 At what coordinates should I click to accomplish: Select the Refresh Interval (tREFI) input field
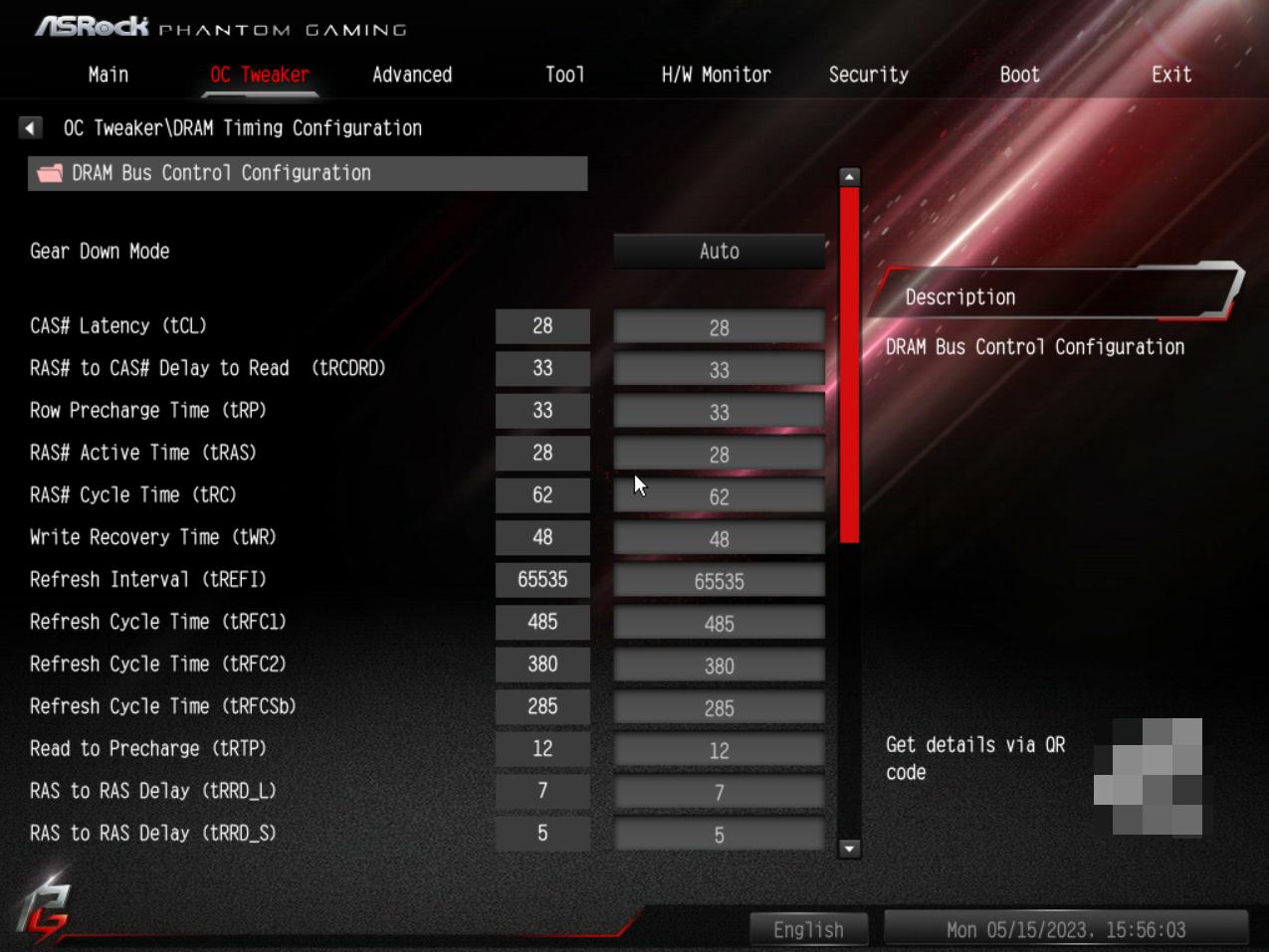[x=719, y=581]
